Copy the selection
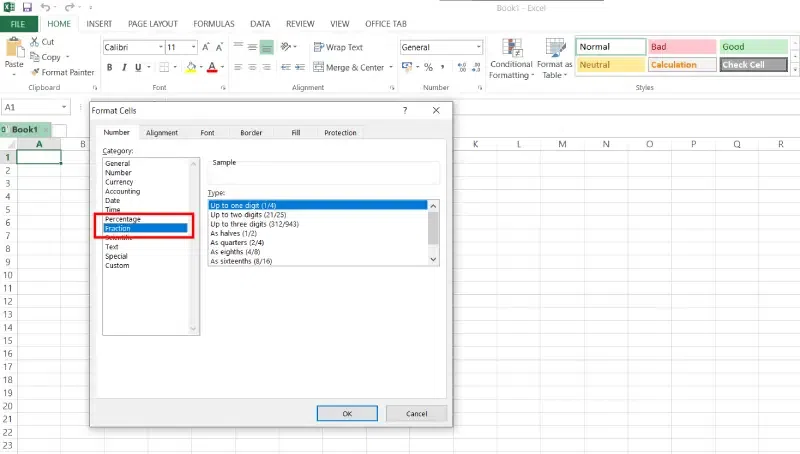The image size is (800, 454). [x=45, y=57]
